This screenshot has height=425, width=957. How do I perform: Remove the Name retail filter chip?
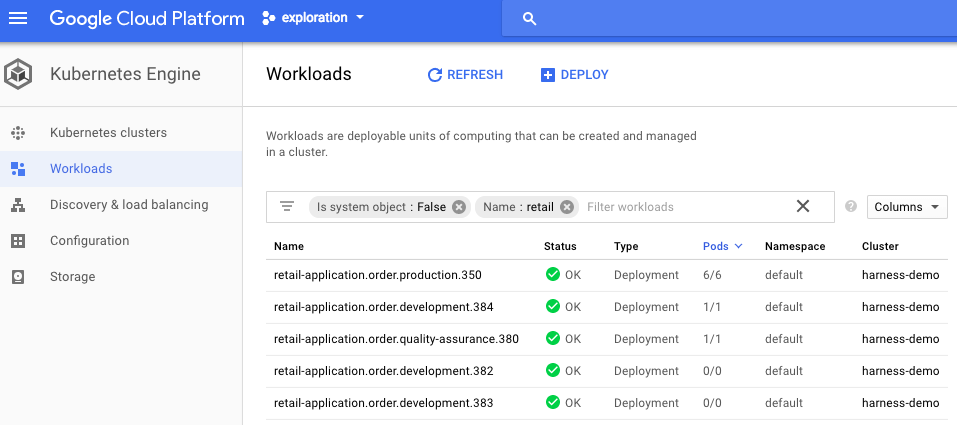tap(567, 207)
